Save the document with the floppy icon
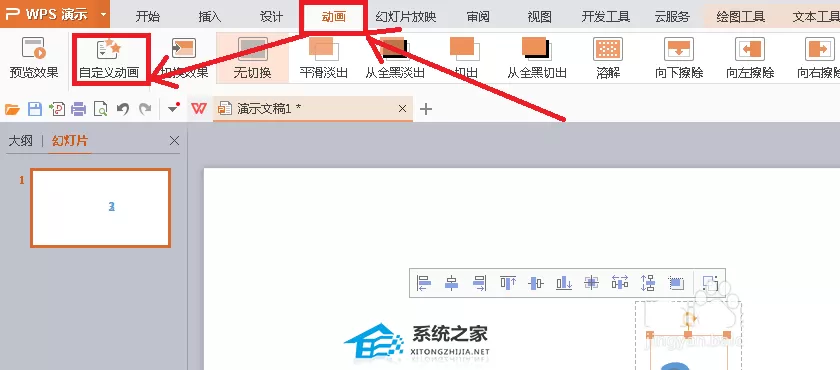 (x=35, y=109)
